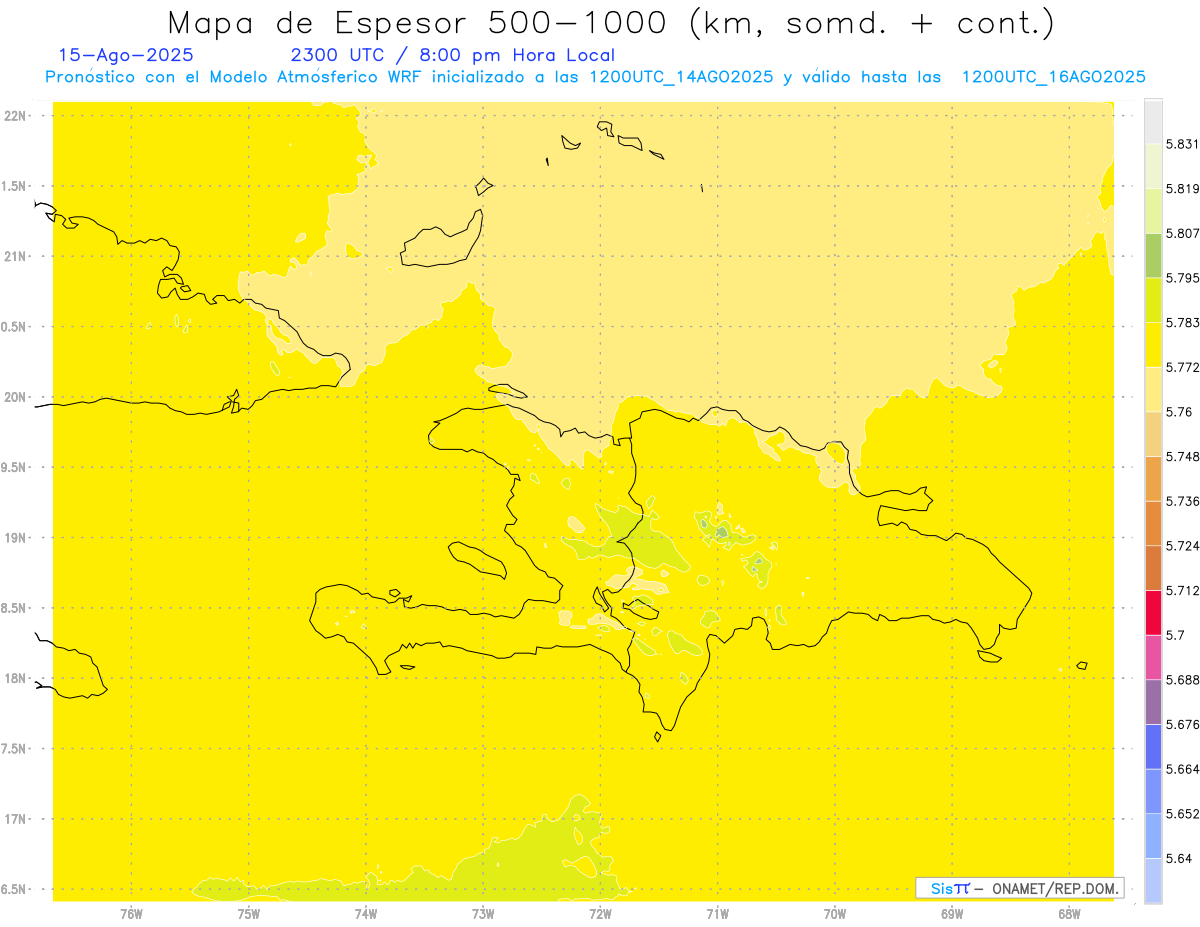Click the legend value 5.676

point(1182,724)
